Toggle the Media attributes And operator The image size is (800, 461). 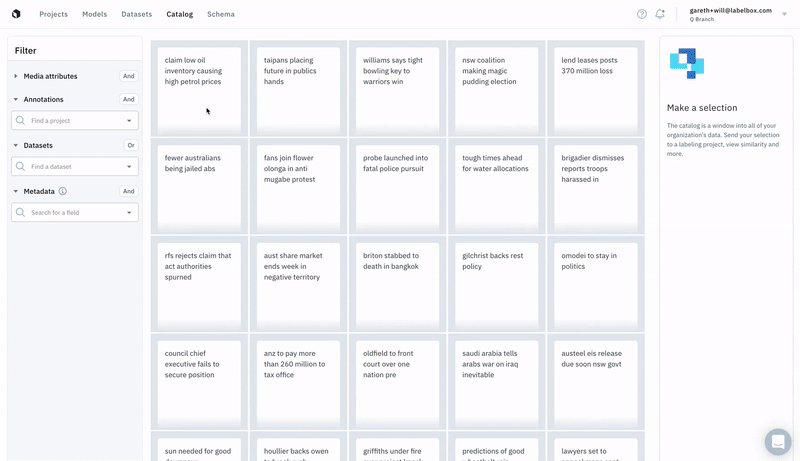coord(129,76)
